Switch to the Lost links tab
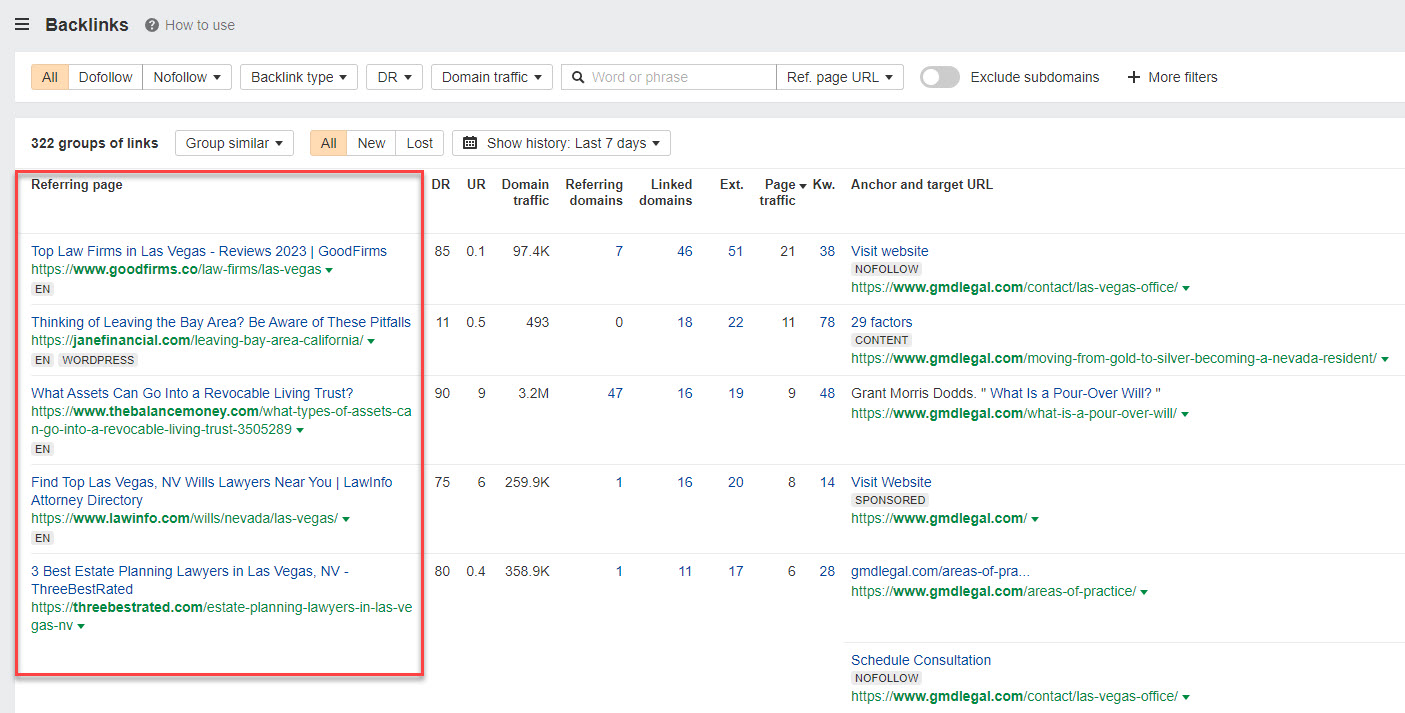1405x713 pixels. (420, 143)
